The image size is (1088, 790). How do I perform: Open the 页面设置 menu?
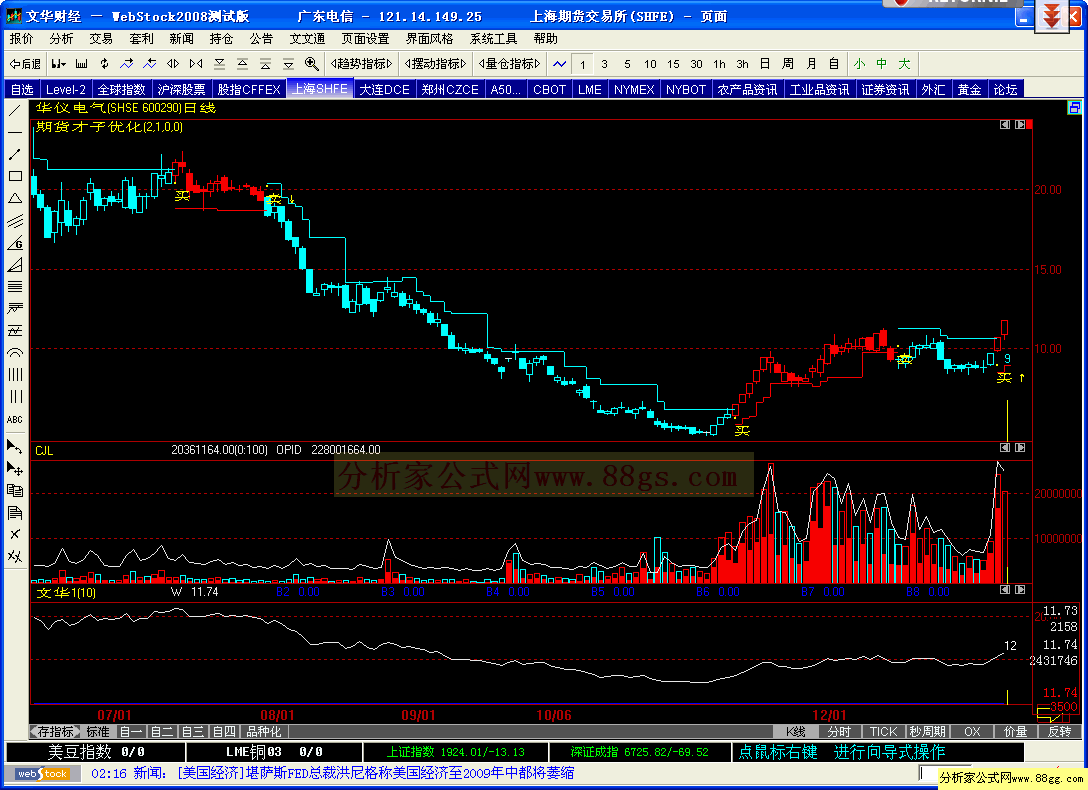pos(365,39)
